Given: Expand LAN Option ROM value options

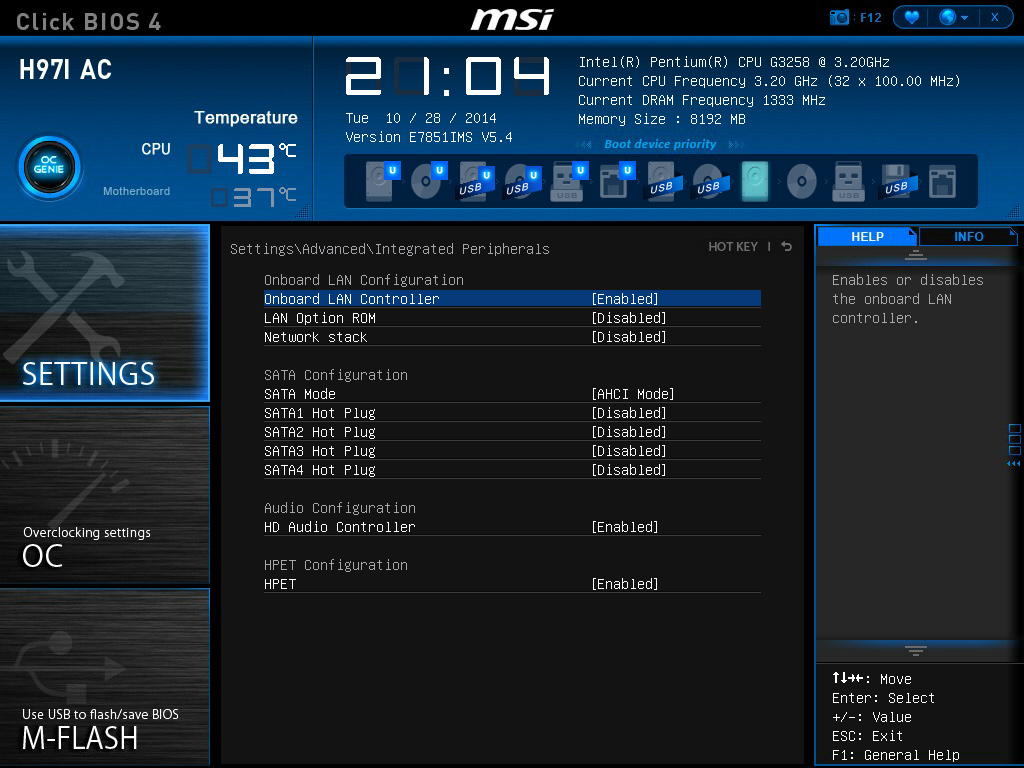Looking at the screenshot, I should coord(628,318).
